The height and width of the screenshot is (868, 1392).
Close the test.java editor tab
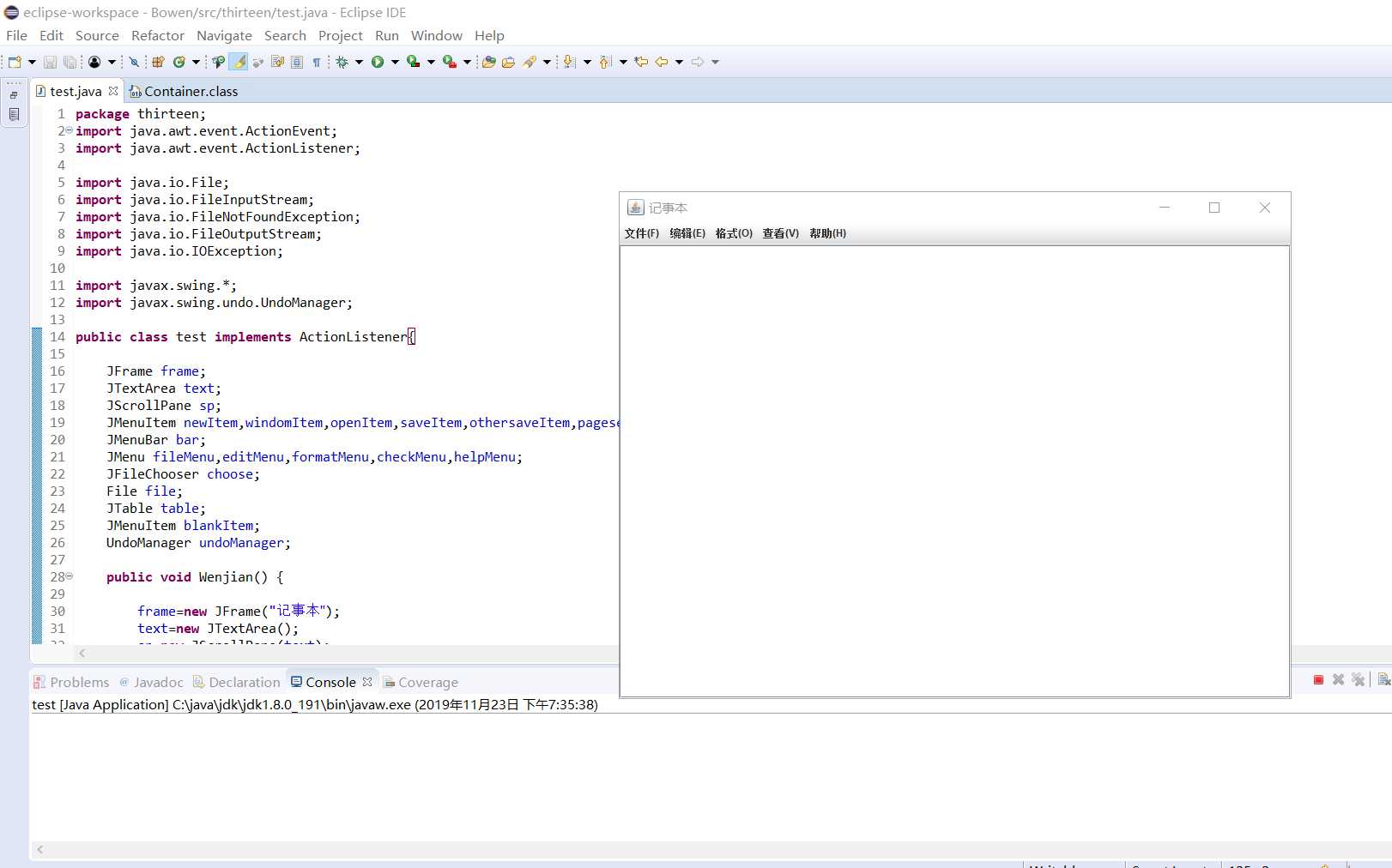click(113, 91)
